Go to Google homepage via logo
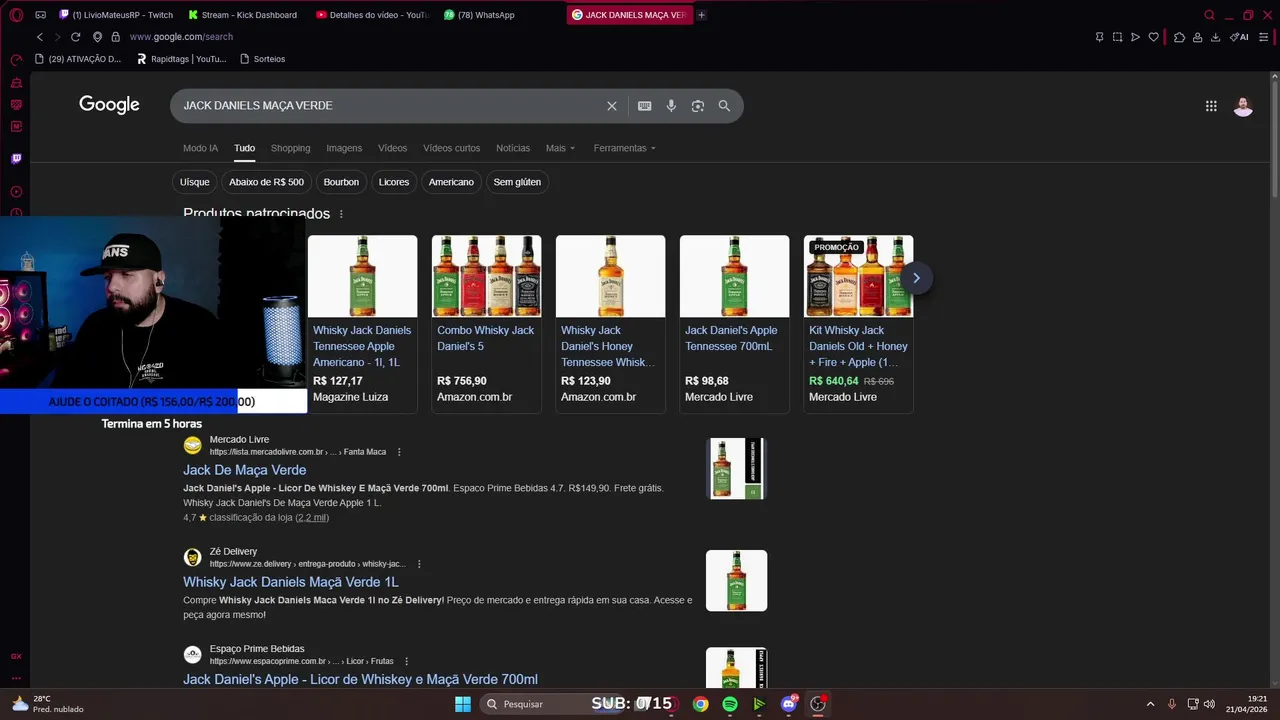 pos(109,105)
